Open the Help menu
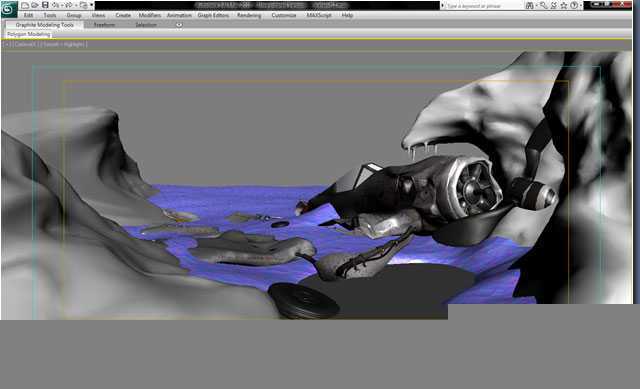 [x=347, y=15]
